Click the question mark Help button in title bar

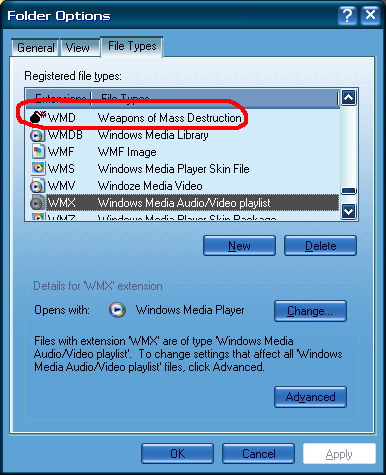click(347, 16)
